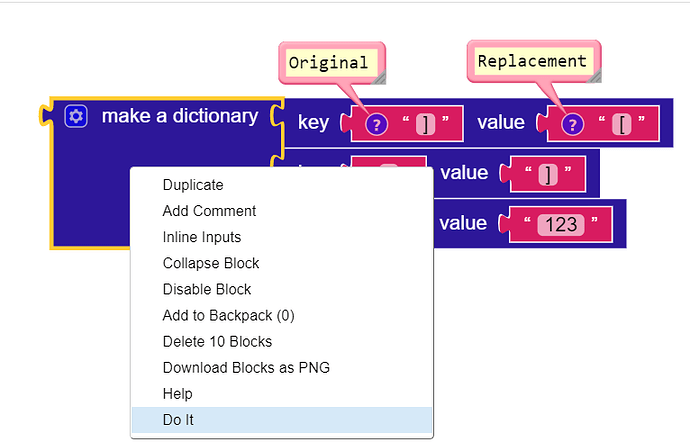The width and height of the screenshot is (690, 442).
Task: Click question mark icon on the first key block
Action: point(376,124)
